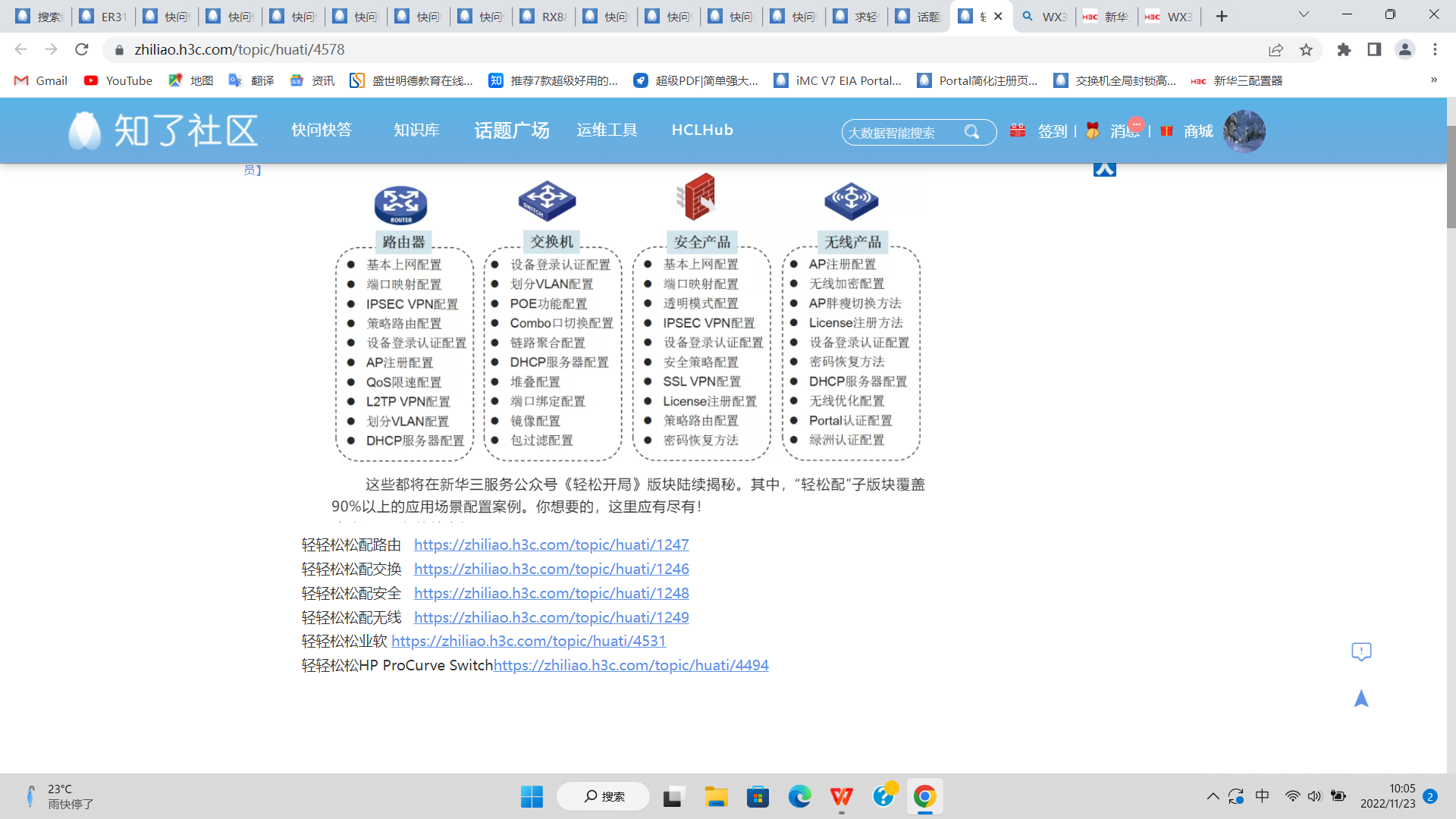1456x819 pixels.
Task: Open link to huati/4494 HP ProCurve Switch
Action: (631, 665)
